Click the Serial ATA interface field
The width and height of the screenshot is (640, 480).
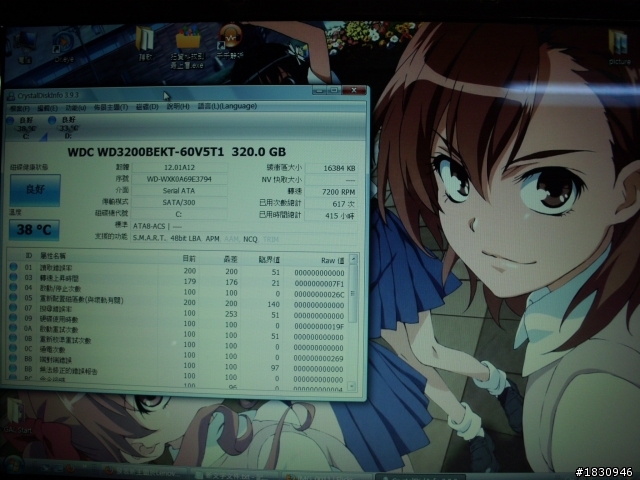(x=179, y=191)
